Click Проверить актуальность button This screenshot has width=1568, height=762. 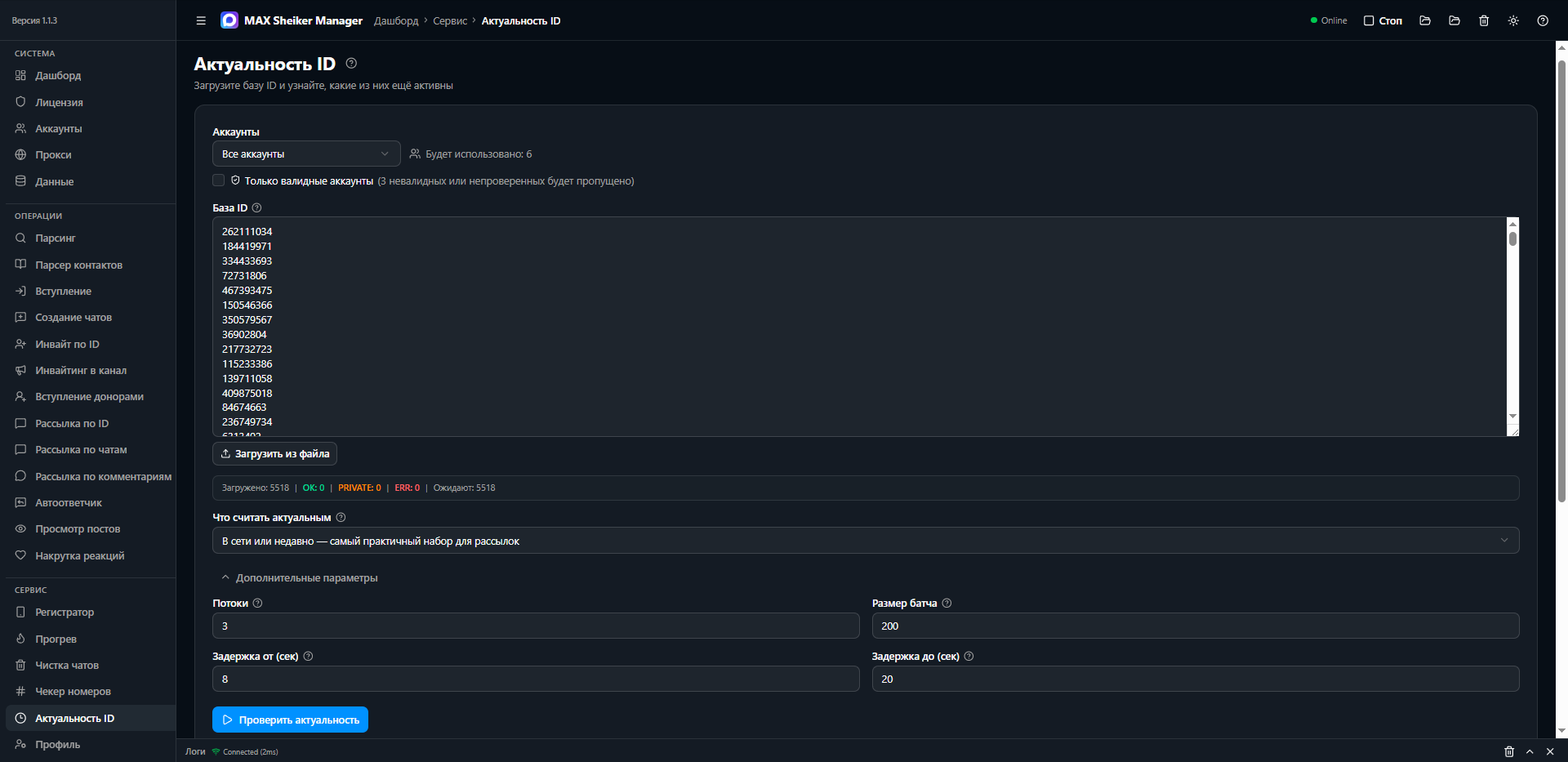pyautogui.click(x=290, y=720)
